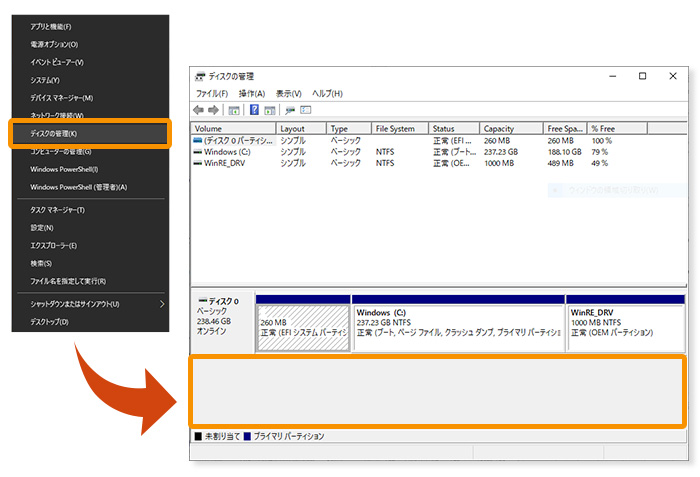Expand シャットダウンまたはサインアウト(U) submenu arrow
The height and width of the screenshot is (477, 700).
pos(162,304)
